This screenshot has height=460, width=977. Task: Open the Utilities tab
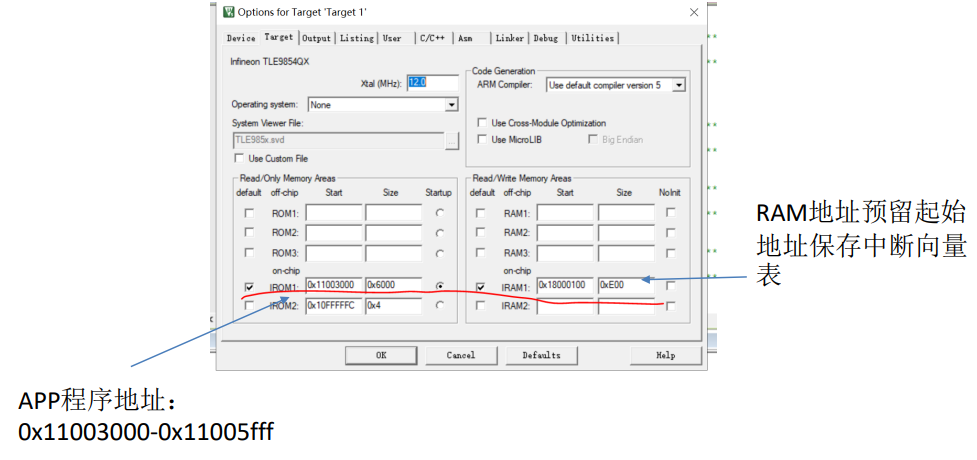(x=593, y=38)
